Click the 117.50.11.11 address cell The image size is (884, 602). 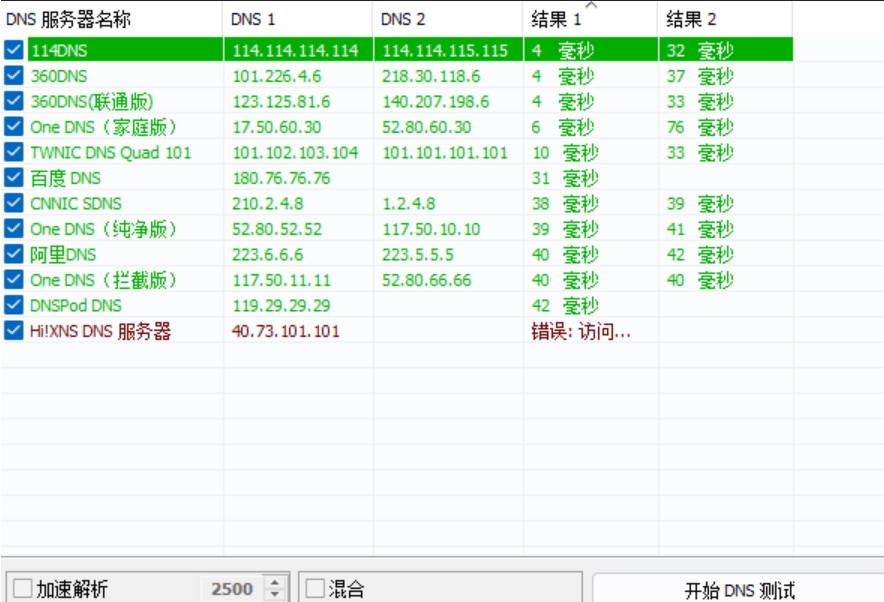[x=298, y=280]
